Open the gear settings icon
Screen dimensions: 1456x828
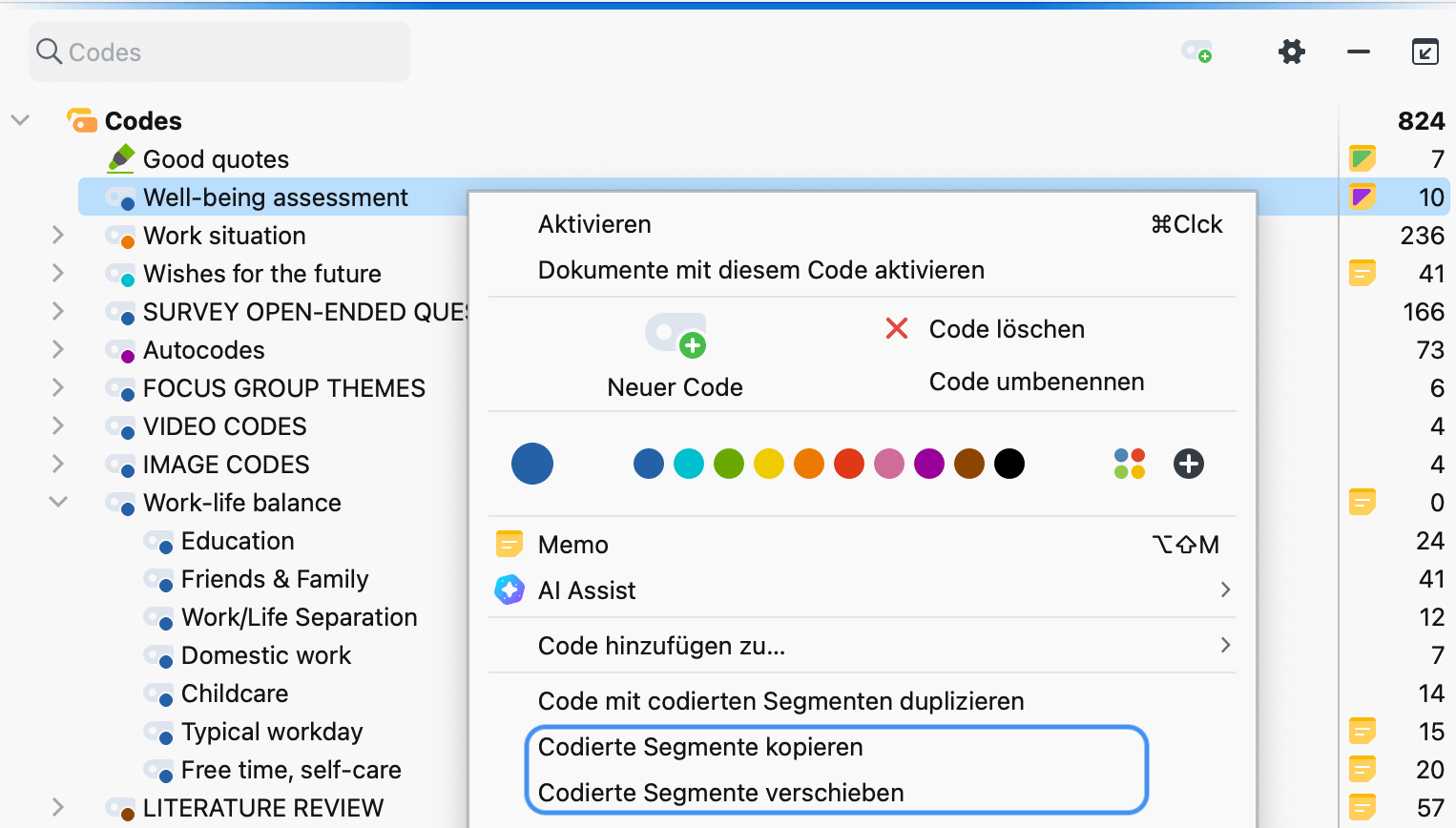click(x=1292, y=52)
